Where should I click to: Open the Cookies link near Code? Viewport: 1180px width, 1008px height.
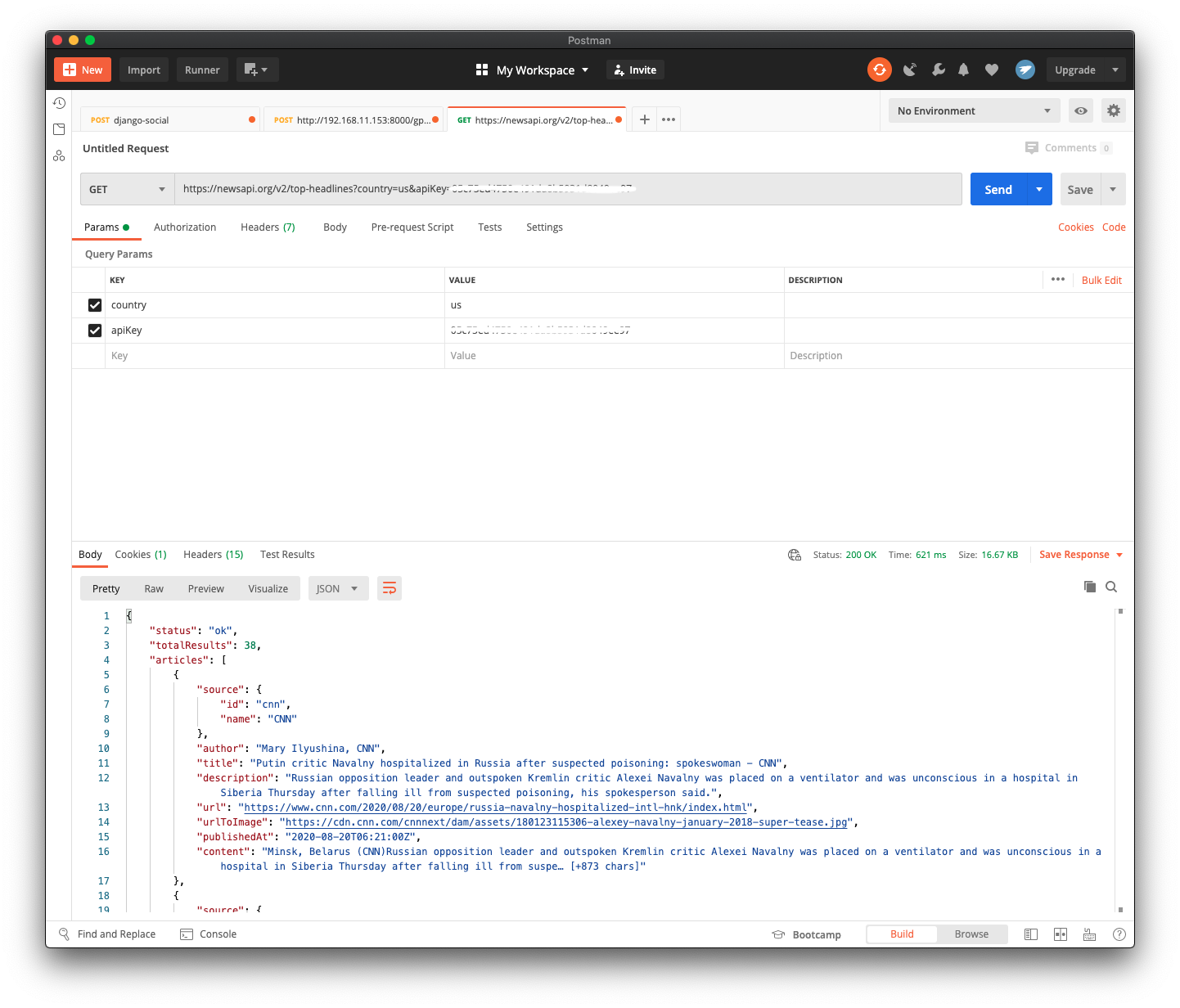(1075, 227)
